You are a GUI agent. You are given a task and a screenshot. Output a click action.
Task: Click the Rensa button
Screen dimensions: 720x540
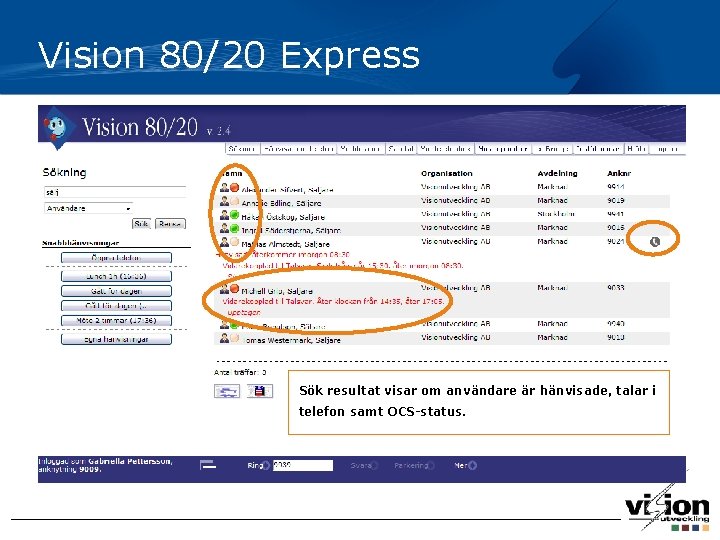(170, 224)
